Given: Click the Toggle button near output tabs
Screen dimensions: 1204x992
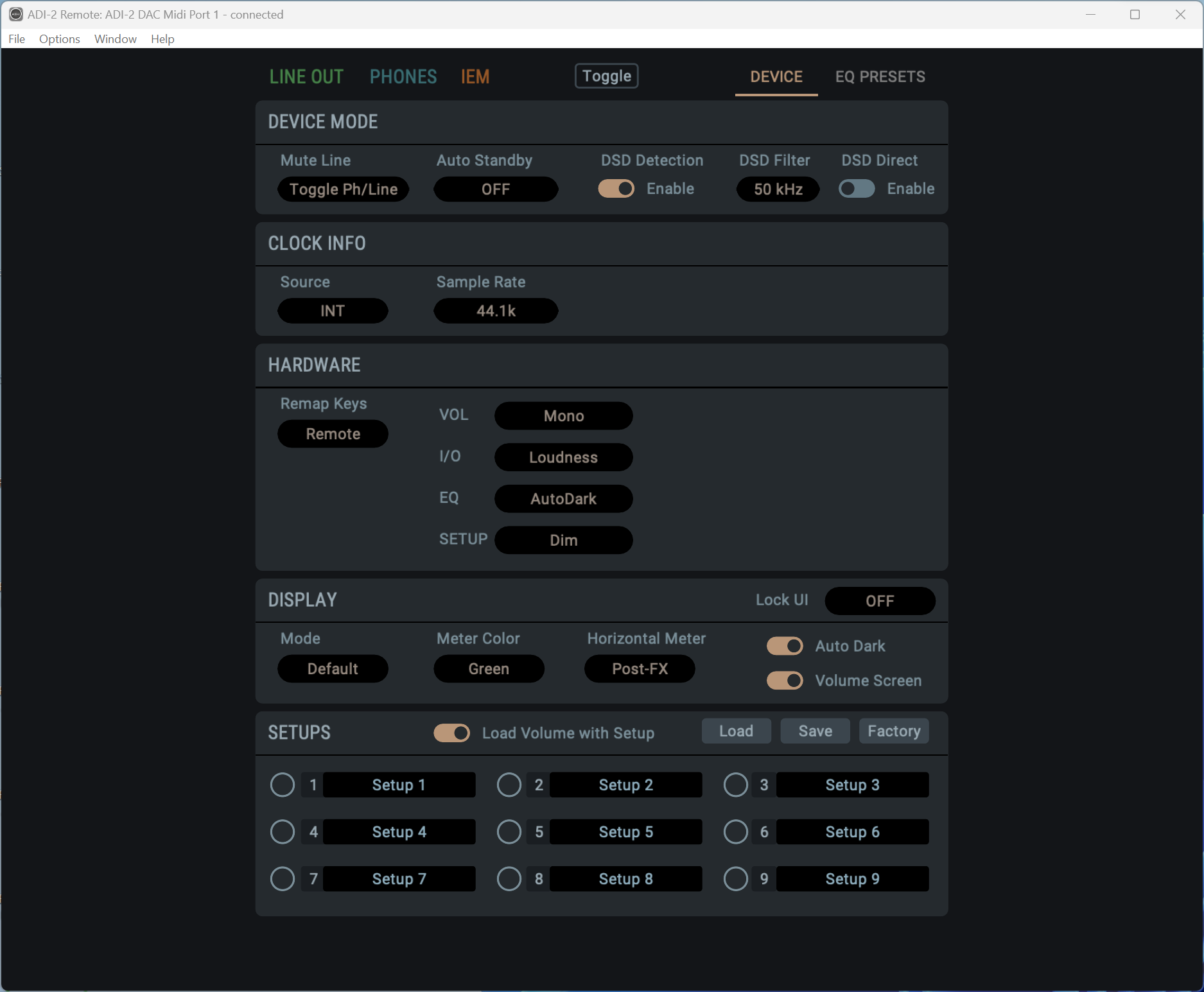Looking at the screenshot, I should tap(606, 76).
